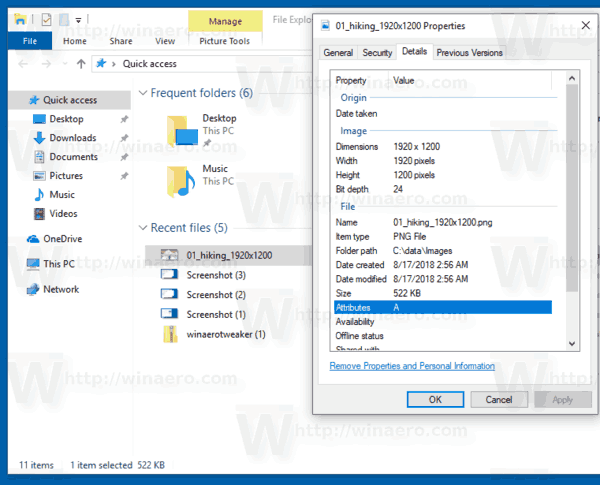Viewport: 600px width, 485px height.
Task: Select Quick access in the navigation pane
Action: 70,100
